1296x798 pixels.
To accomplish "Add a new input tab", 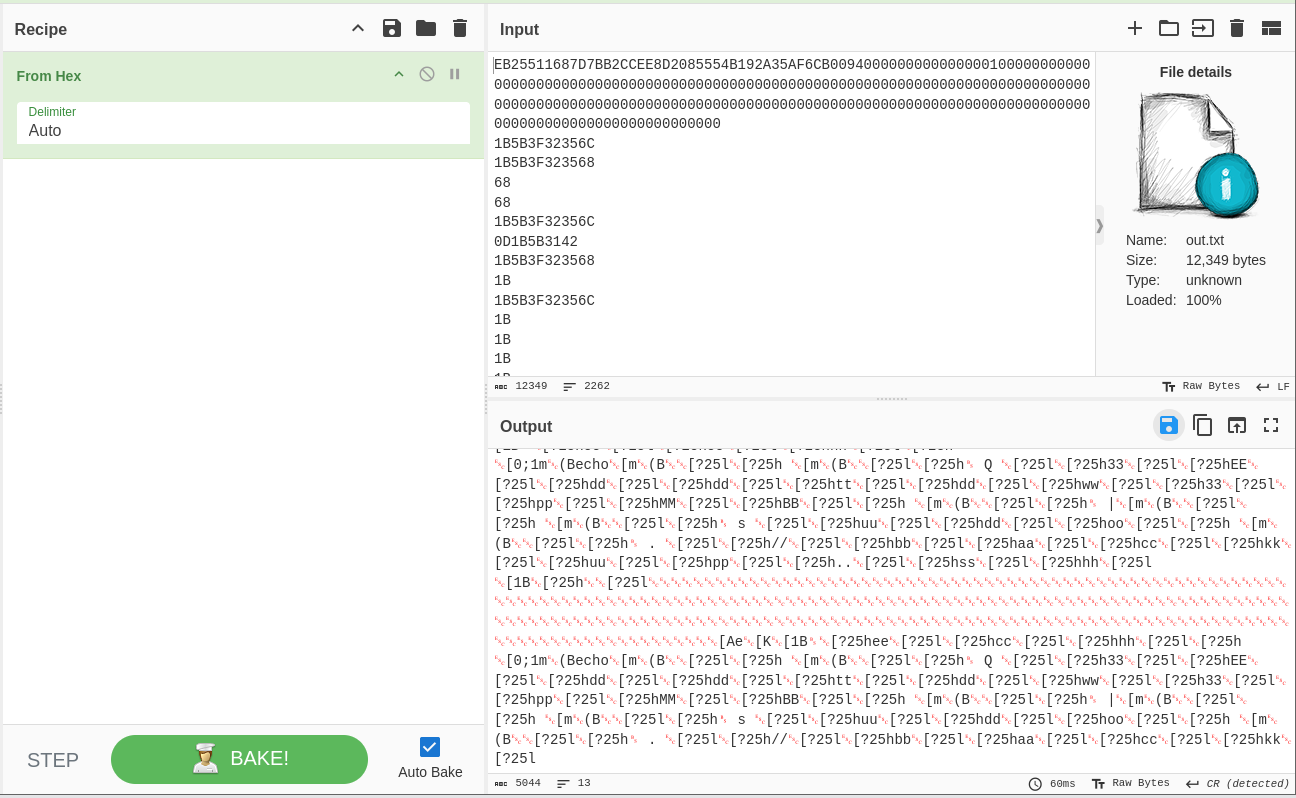I will pos(1135,28).
